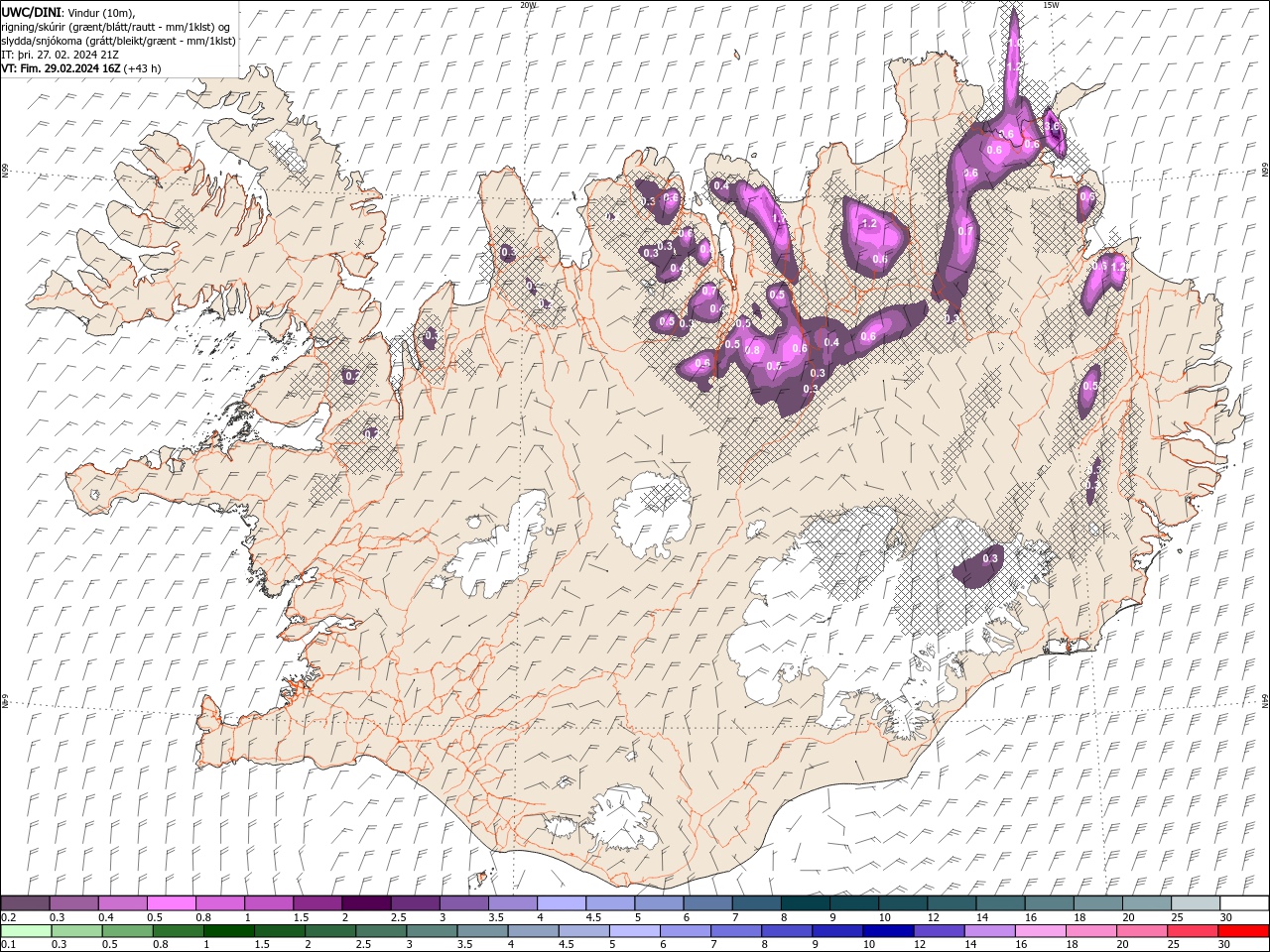Click the 'slydda/snjókoma' legend description line
Image resolution: width=1270 pixels, height=952 pixels.
(118, 41)
